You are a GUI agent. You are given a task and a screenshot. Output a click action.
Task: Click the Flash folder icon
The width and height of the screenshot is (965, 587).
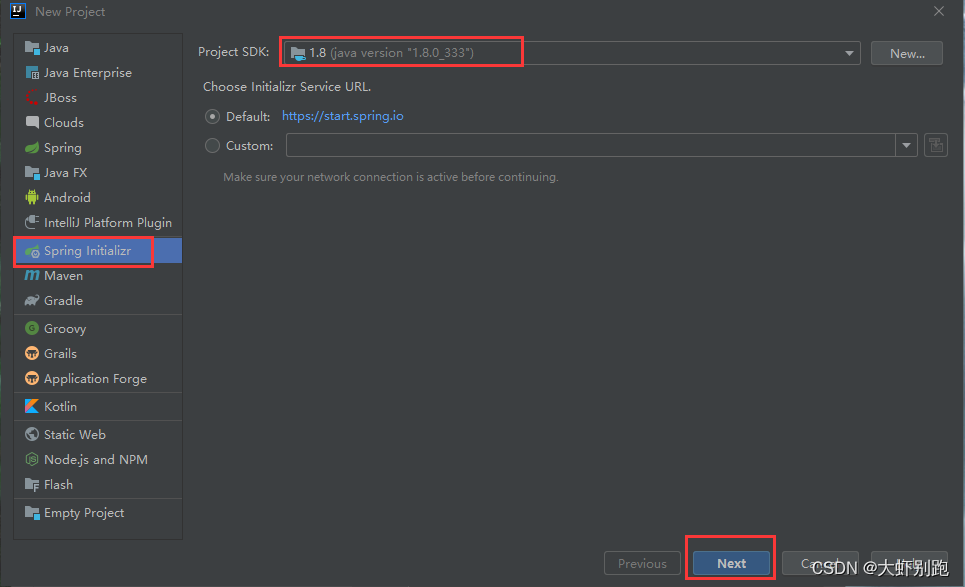tap(32, 484)
